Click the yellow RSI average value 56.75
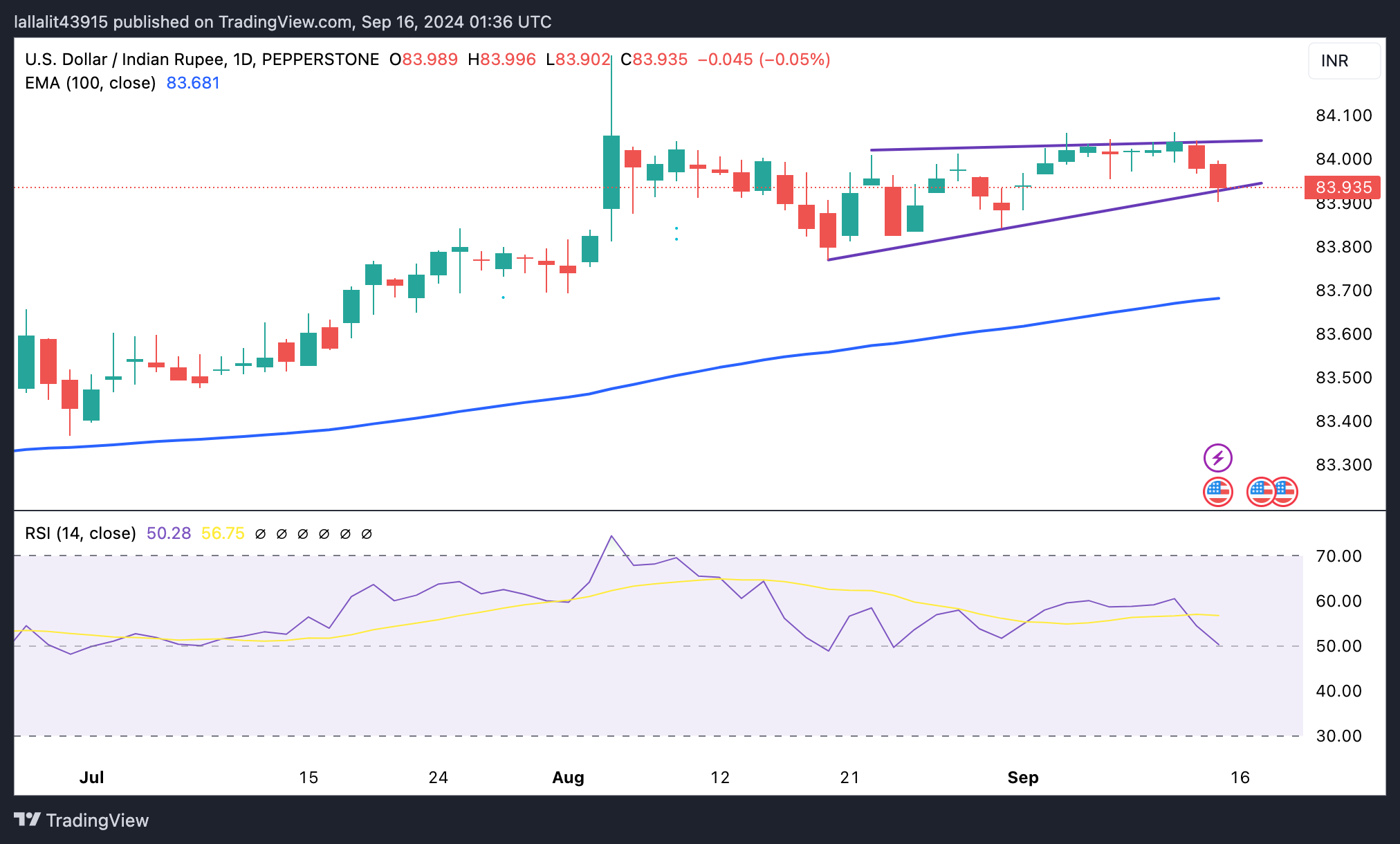Viewport: 1400px width, 844px height. (x=223, y=533)
